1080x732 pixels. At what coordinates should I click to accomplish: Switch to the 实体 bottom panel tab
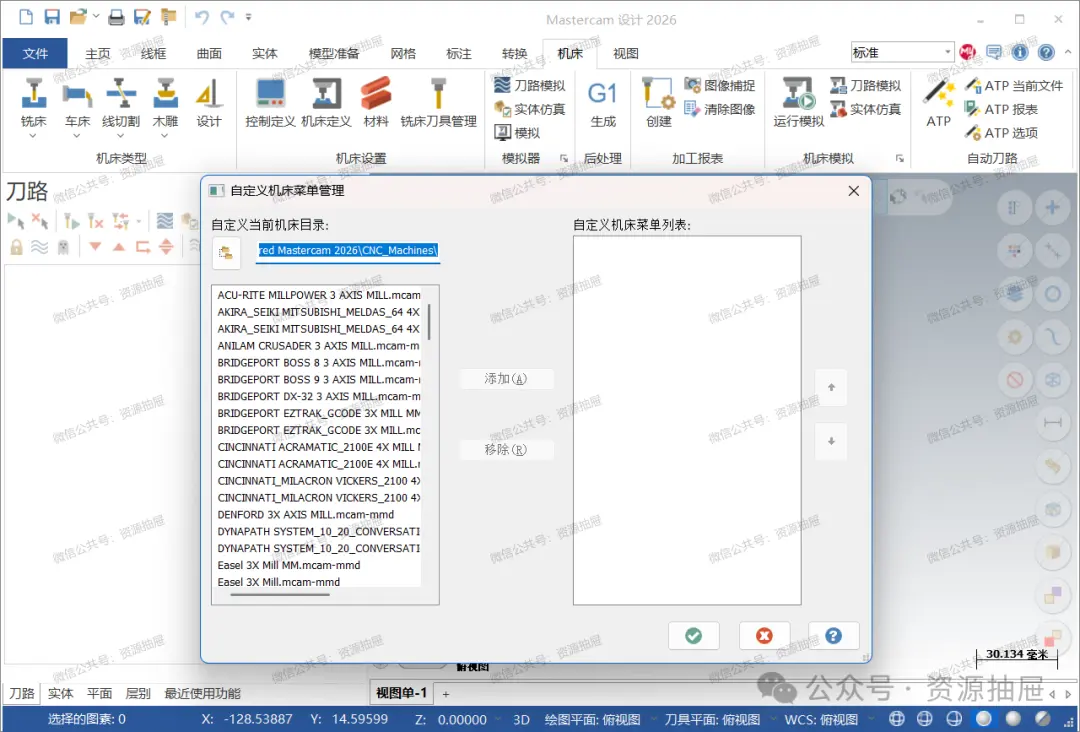[61, 693]
